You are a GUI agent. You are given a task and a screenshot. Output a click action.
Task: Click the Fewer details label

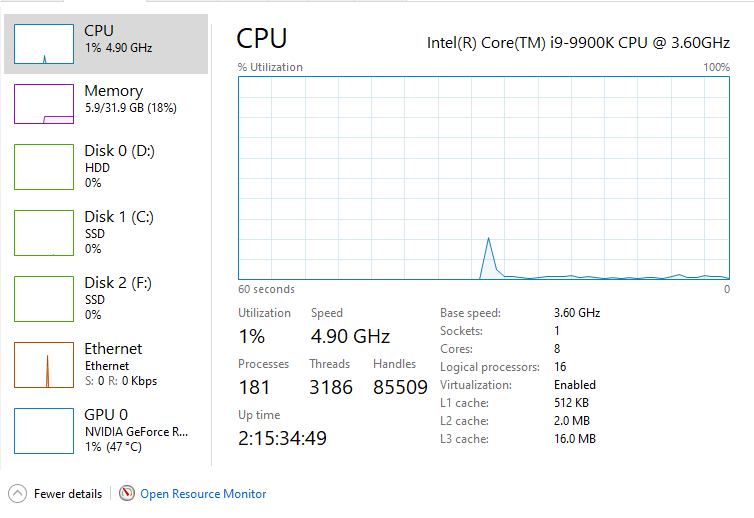pyautogui.click(x=68, y=494)
